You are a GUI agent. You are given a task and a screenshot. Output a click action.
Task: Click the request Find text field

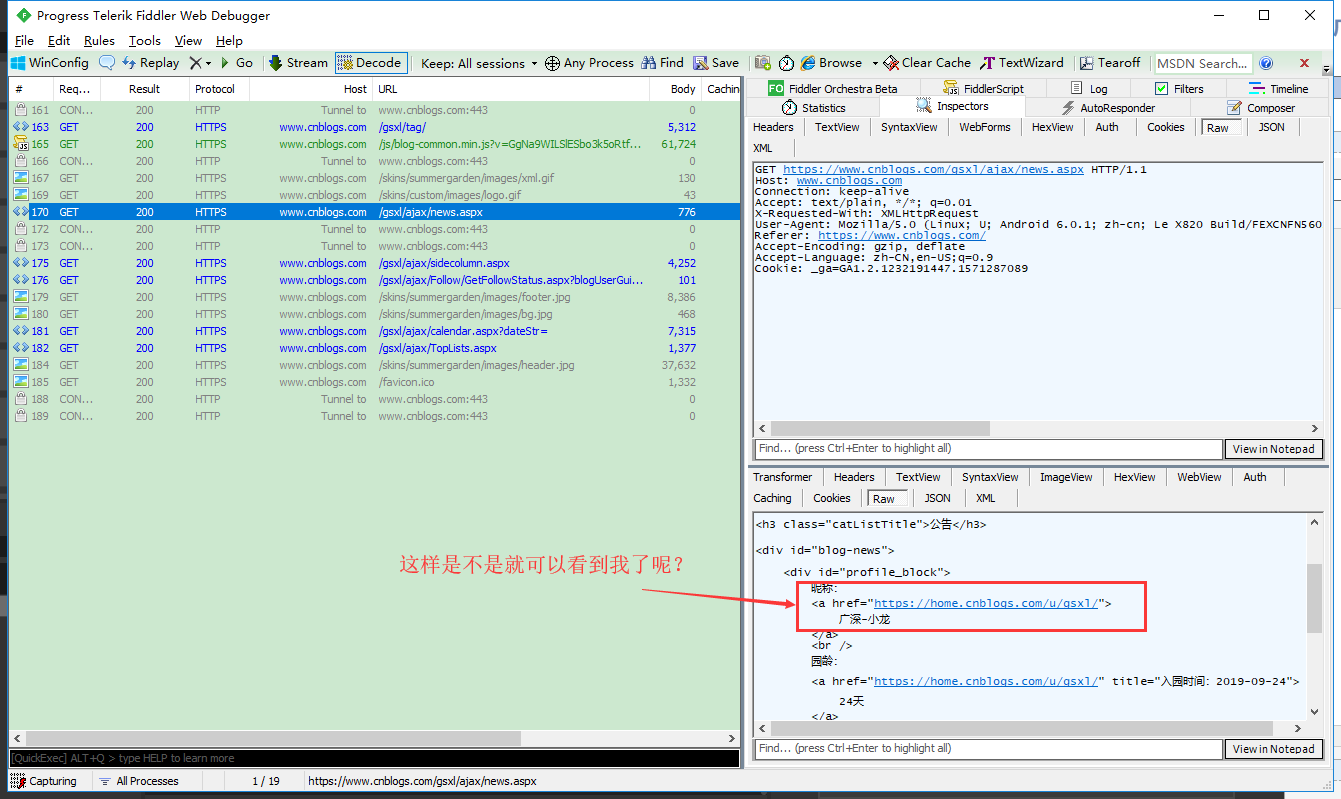[987, 449]
